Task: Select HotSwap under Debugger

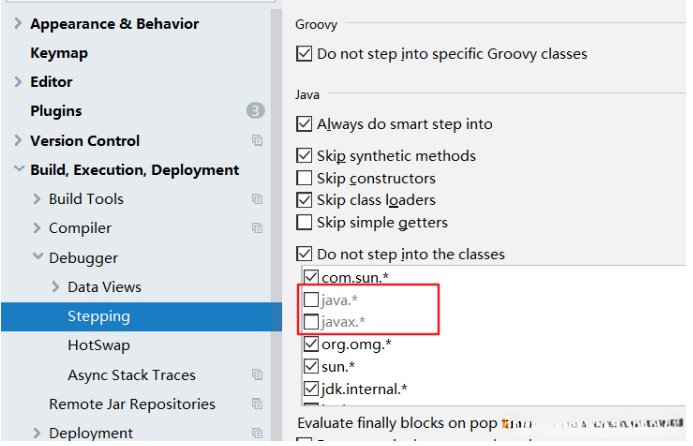Action: click(97, 345)
